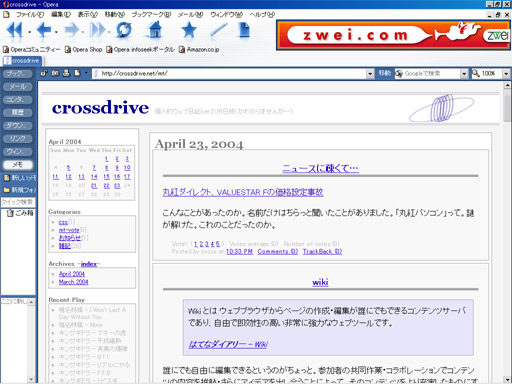
Task: Reload the page with the refresh icon
Action: pos(124,30)
